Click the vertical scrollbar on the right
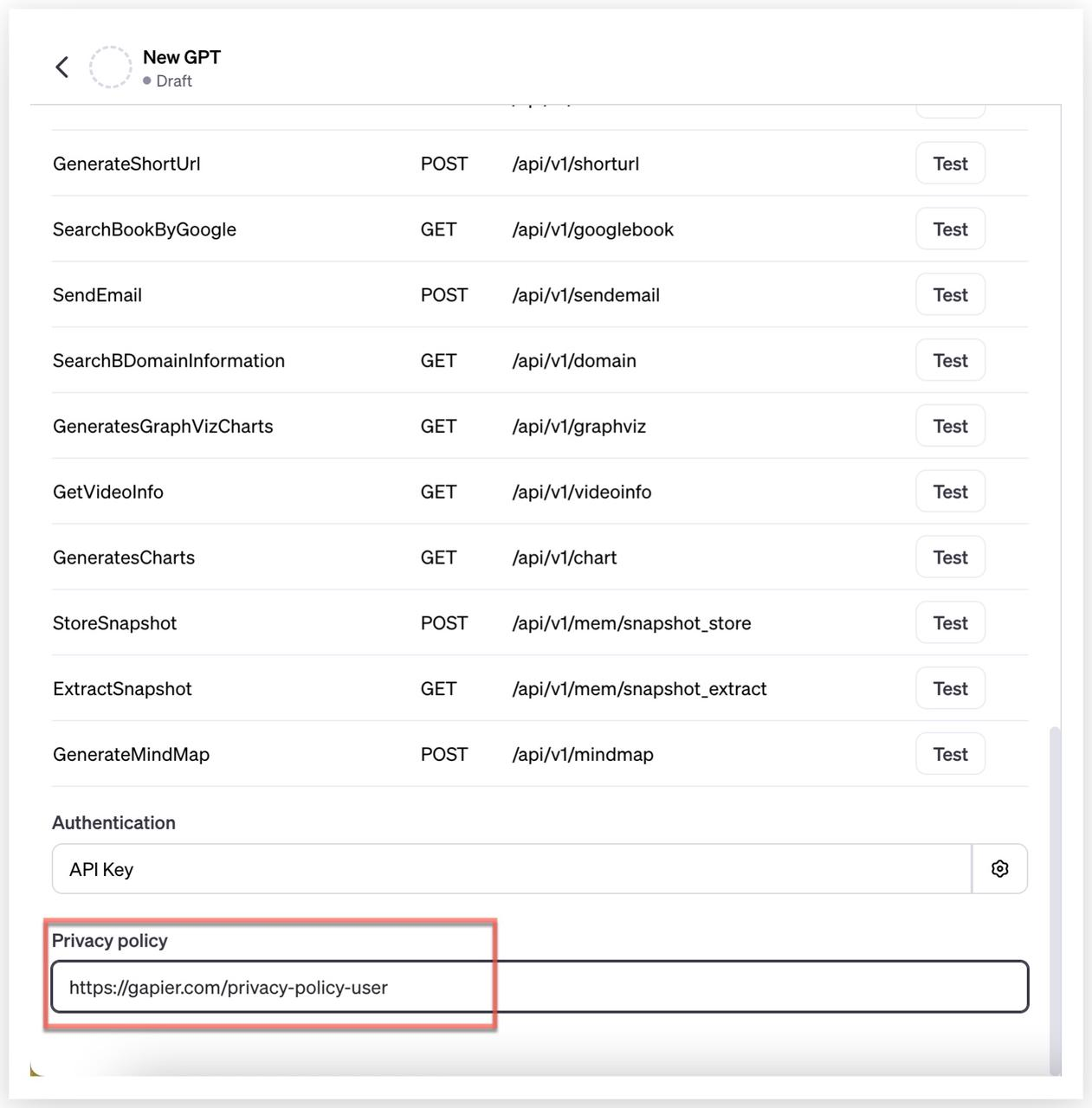1092x1108 pixels. coord(1055,900)
